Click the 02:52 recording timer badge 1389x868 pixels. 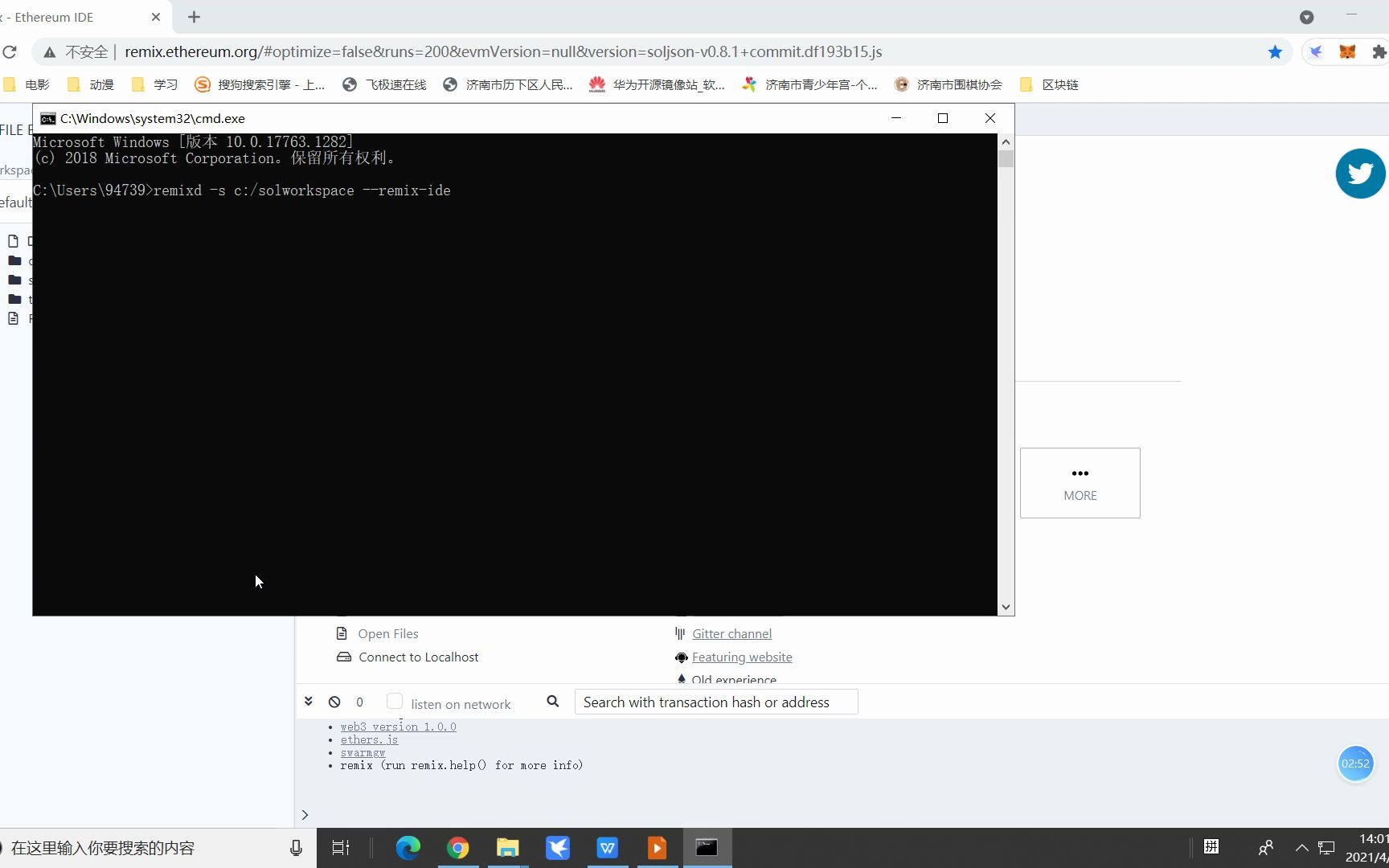click(x=1355, y=764)
